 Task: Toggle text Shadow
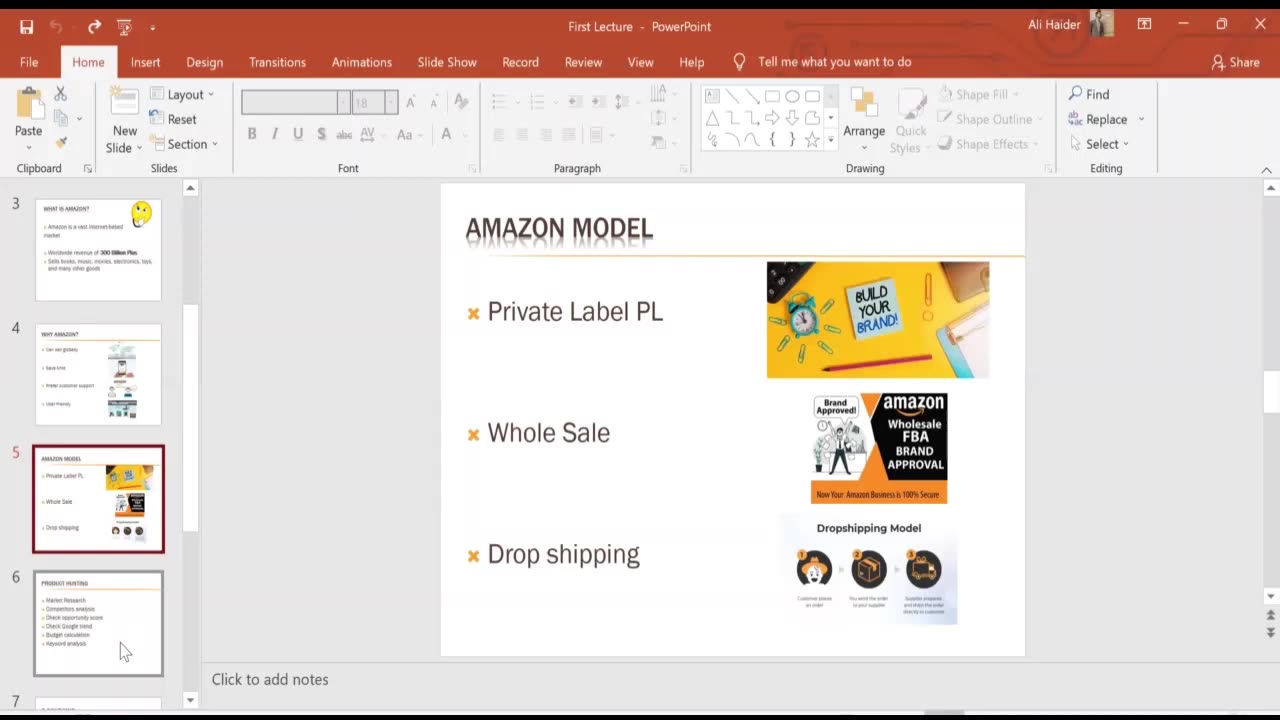pos(321,134)
